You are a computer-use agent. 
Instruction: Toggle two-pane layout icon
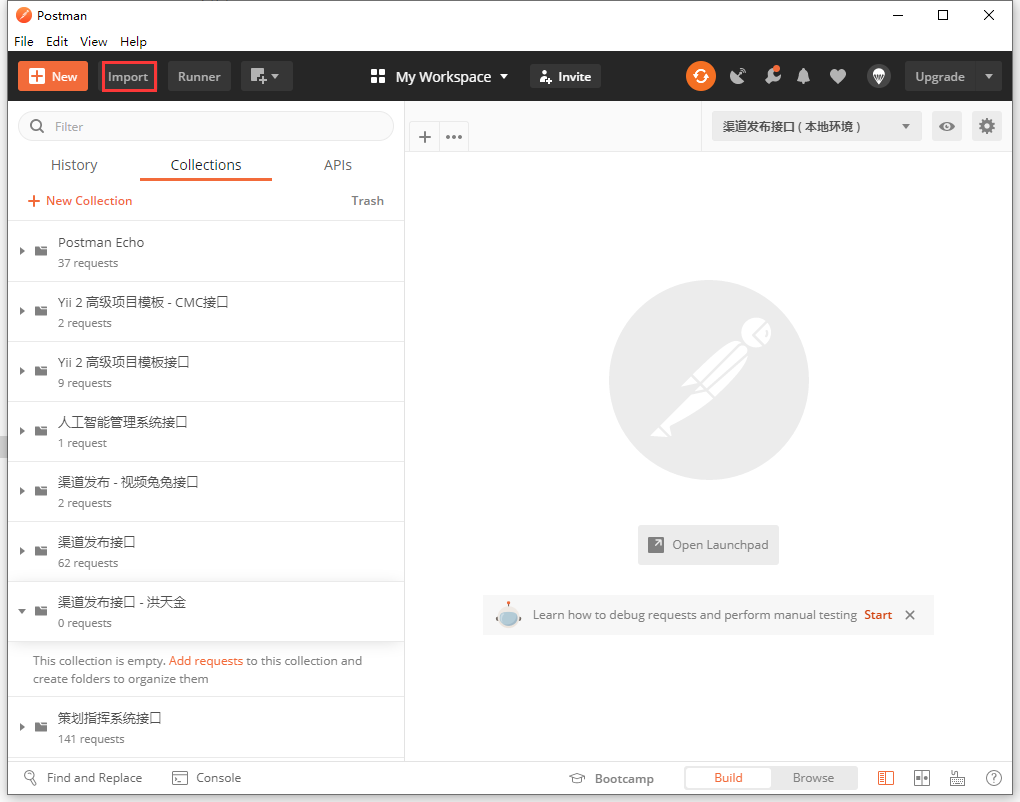coord(922,778)
